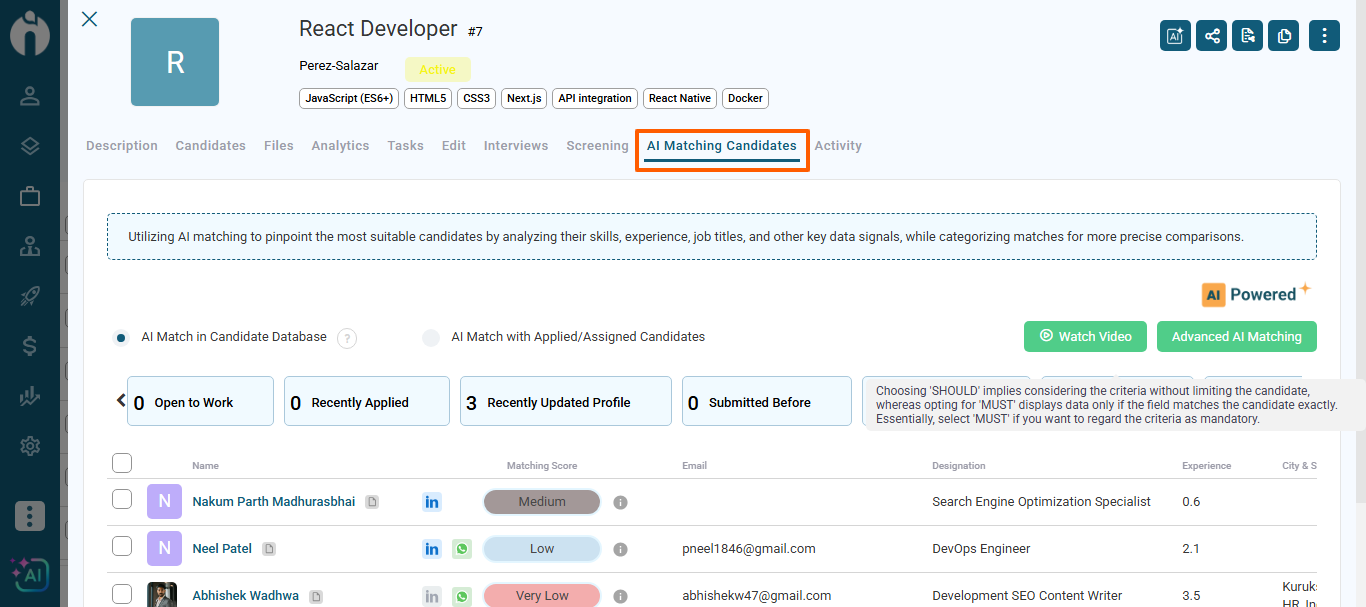The image size is (1366, 607).
Task: Open Neel Patel's LinkedIn profile icon
Action: tap(432, 549)
